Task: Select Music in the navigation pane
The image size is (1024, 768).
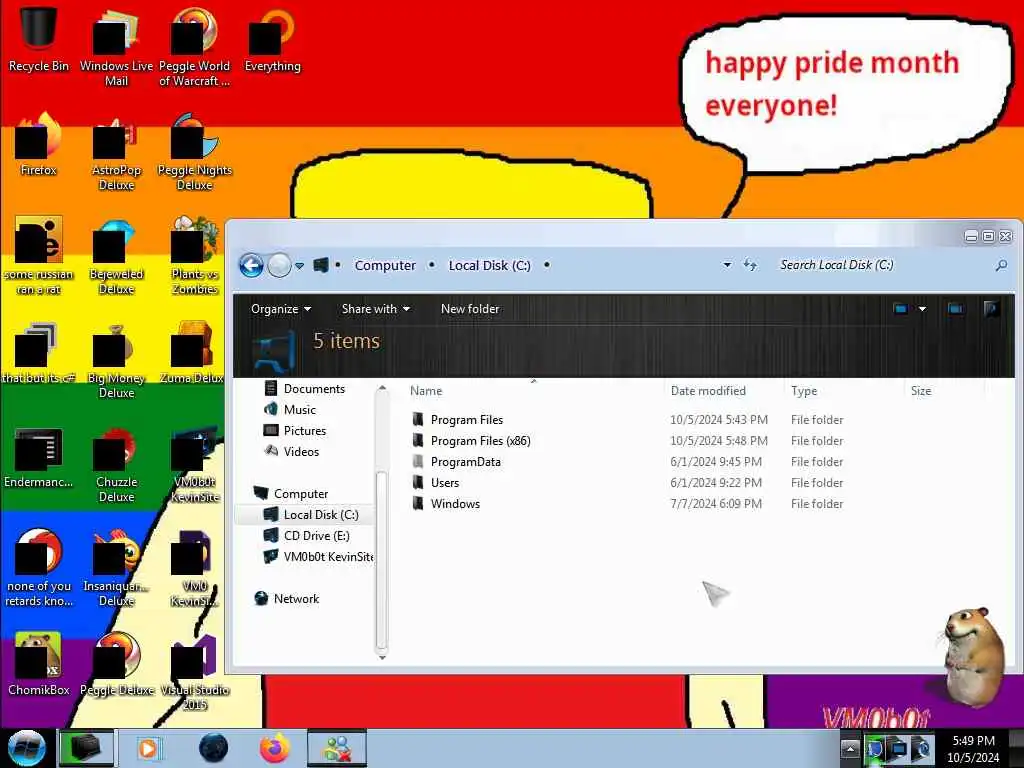Action: pos(291,409)
